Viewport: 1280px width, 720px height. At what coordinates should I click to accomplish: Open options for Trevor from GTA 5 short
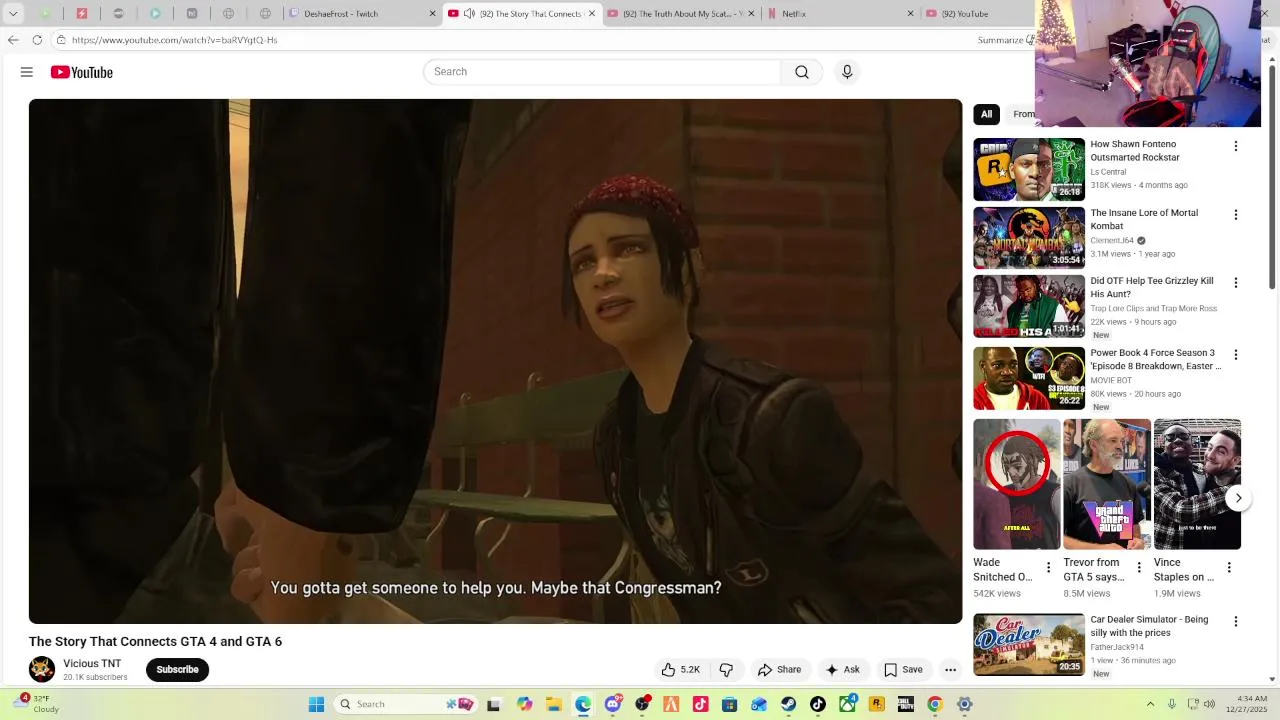point(1138,568)
